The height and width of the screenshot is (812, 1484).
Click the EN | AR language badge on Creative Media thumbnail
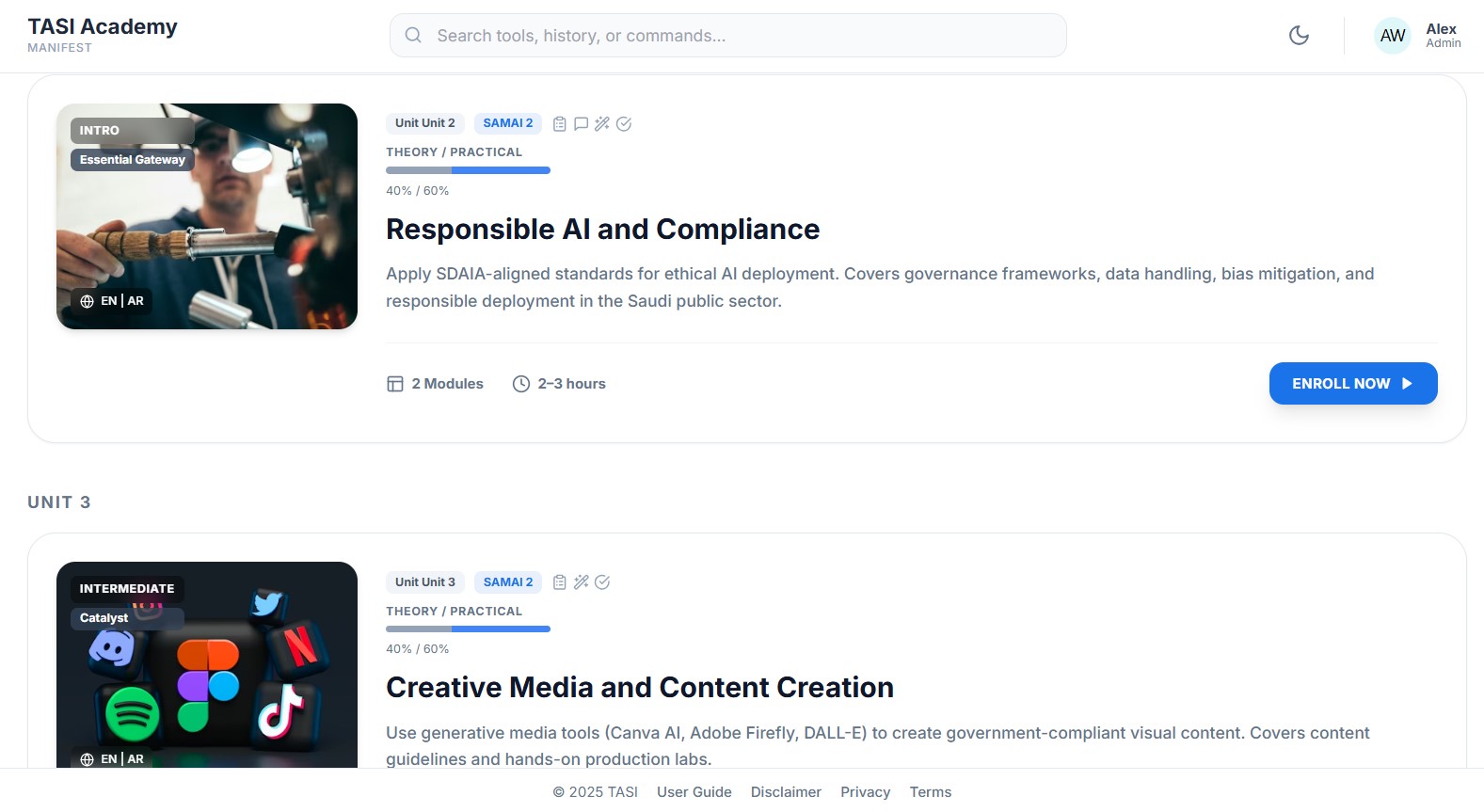point(113,758)
